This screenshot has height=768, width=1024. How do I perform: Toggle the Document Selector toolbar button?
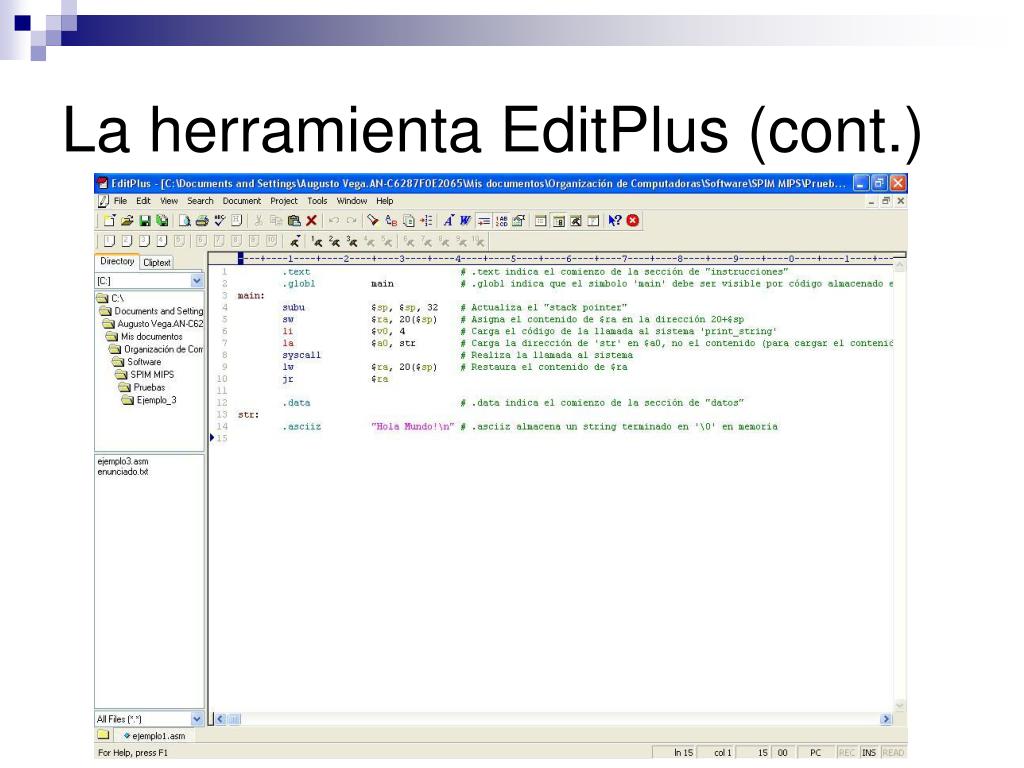[593, 221]
